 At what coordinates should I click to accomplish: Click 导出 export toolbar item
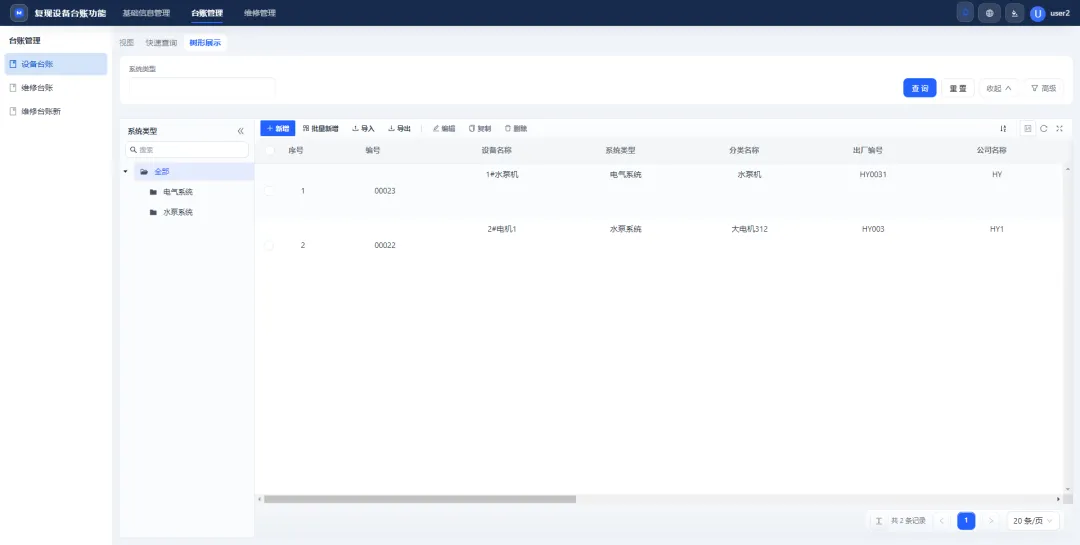tap(399, 129)
